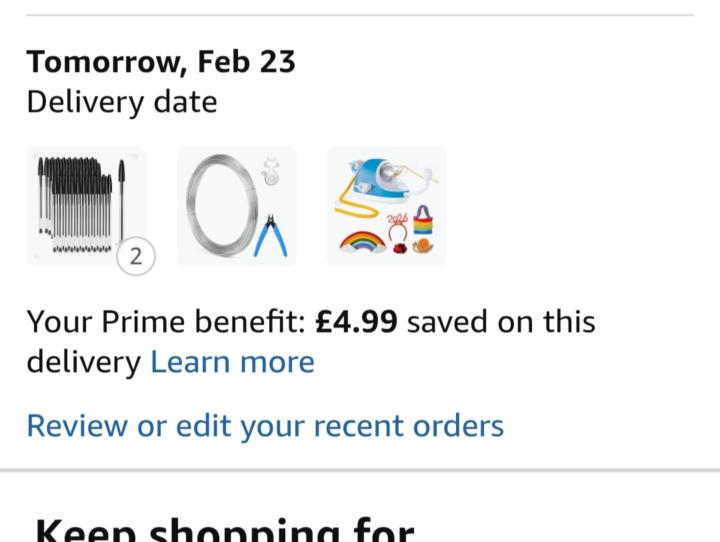Tap the Keep shopping for heading
The height and width of the screenshot is (542, 720).
pos(224,530)
